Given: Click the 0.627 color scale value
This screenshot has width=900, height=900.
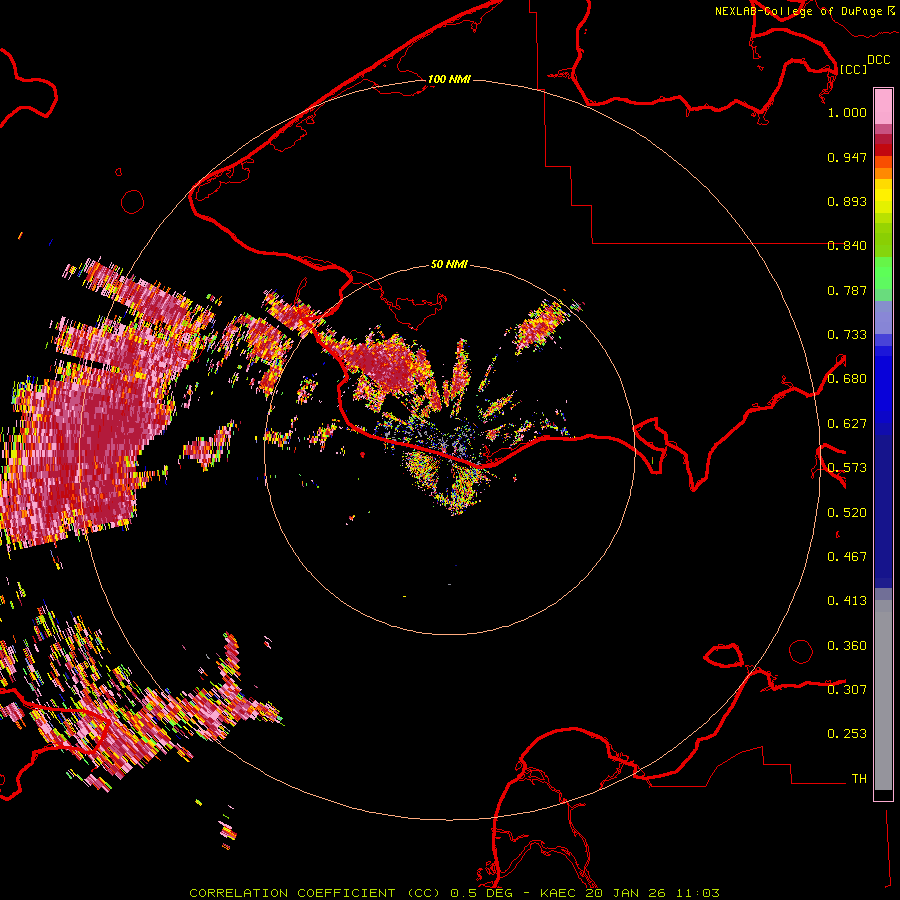Looking at the screenshot, I should pyautogui.click(x=847, y=424).
